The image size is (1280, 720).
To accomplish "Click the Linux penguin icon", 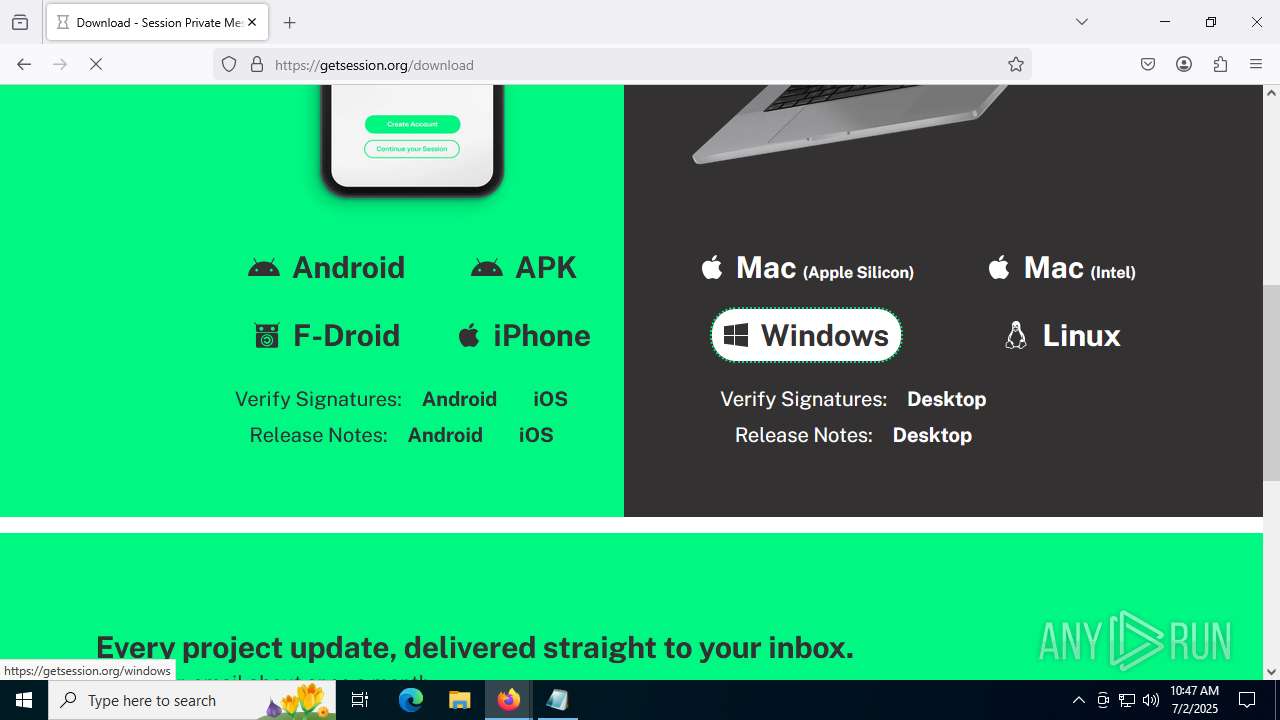I will click(1015, 335).
